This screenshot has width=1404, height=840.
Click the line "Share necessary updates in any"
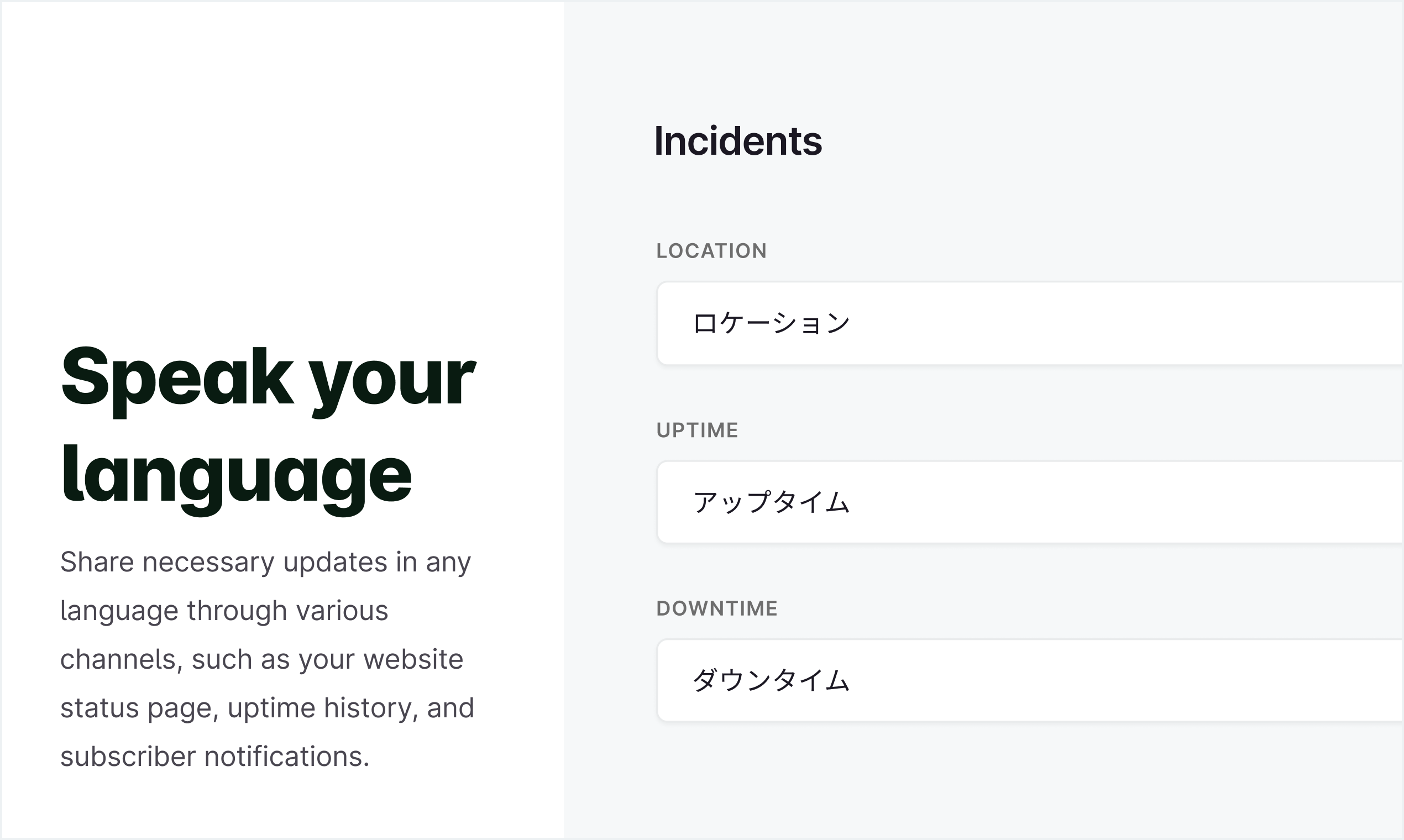click(265, 563)
